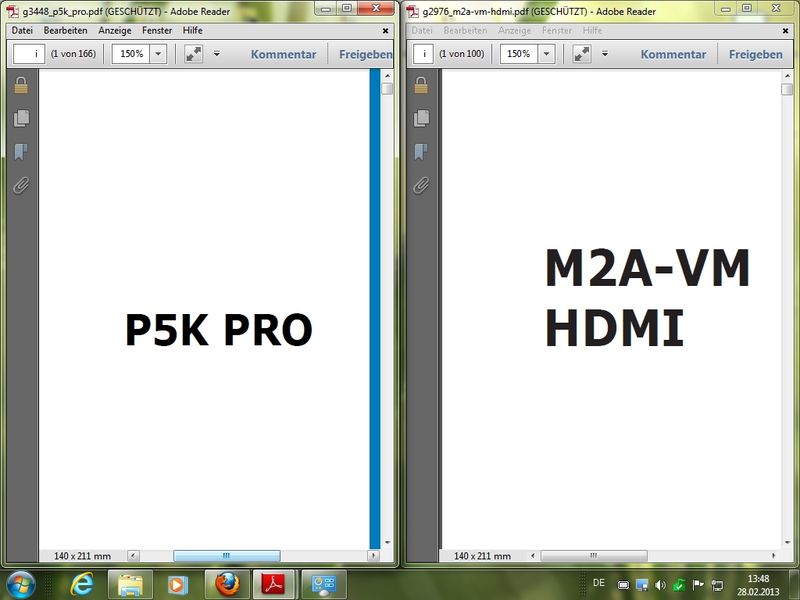Open Kommentar pane in M2A-VM window
800x600 pixels.
(673, 54)
